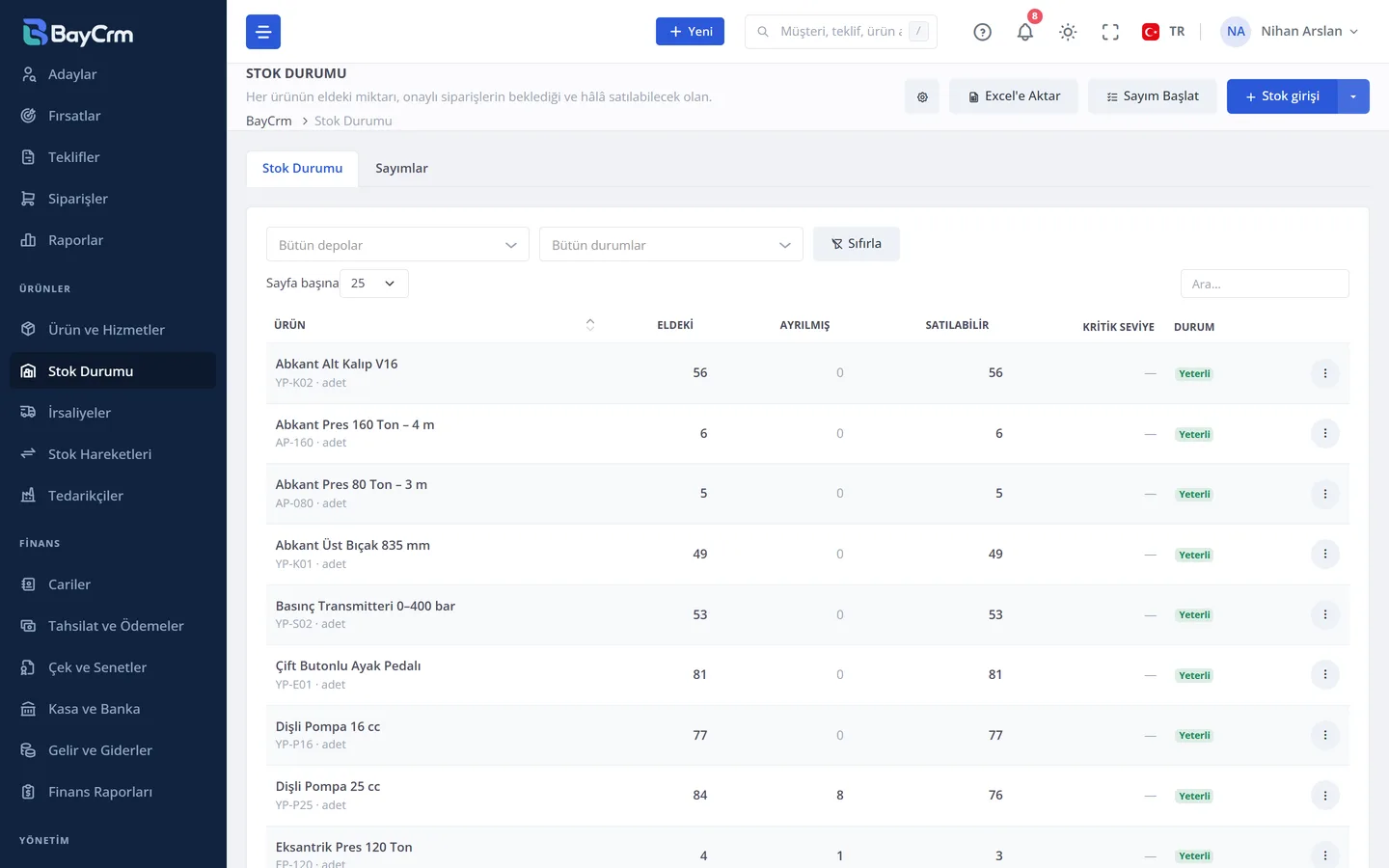Open row actions for Abkant Pres 80 Ton
The height and width of the screenshot is (868, 1389).
coord(1325,494)
